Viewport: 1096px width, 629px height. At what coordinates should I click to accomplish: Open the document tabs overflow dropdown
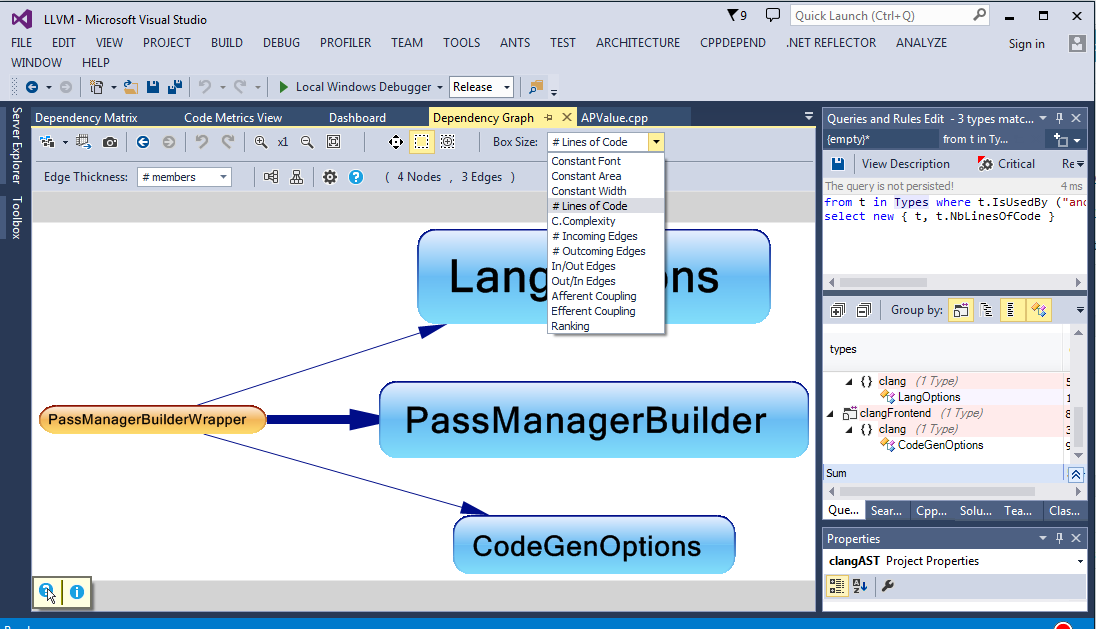(x=809, y=116)
